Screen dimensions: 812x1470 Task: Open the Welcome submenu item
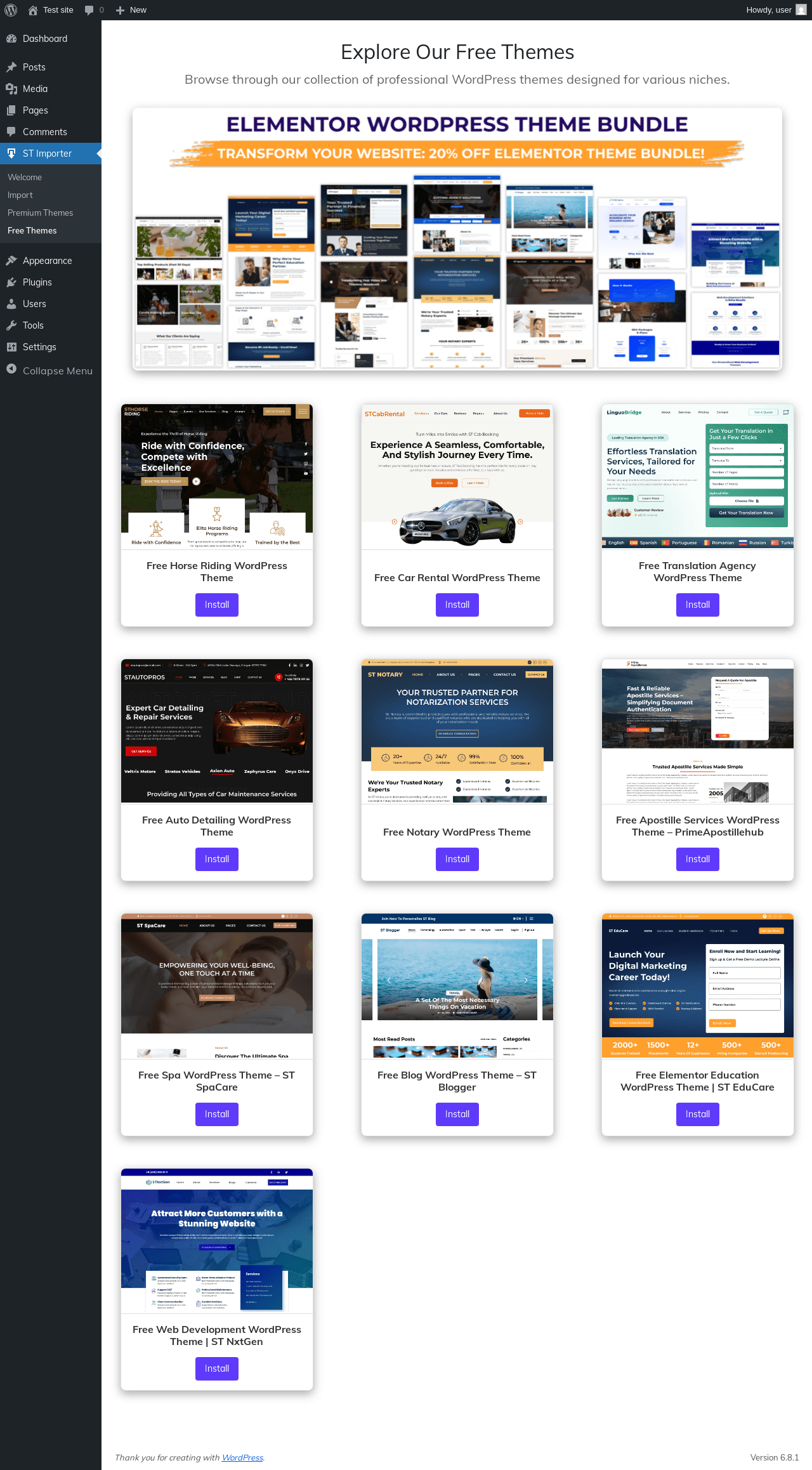click(51, 178)
